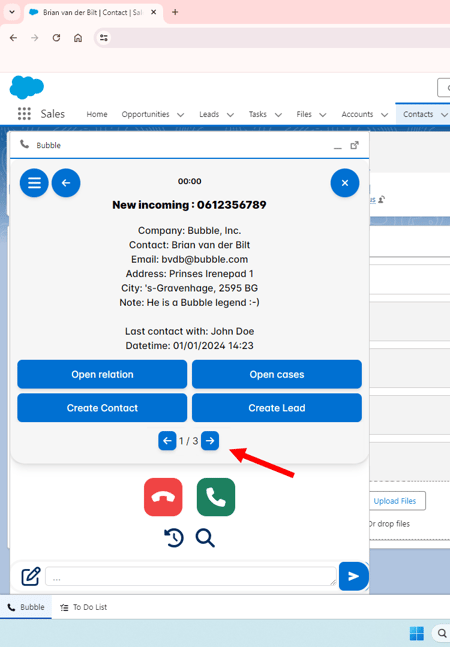Screen dimensions: 450x647
Task: Open a new browser tab
Action: coord(175,12)
